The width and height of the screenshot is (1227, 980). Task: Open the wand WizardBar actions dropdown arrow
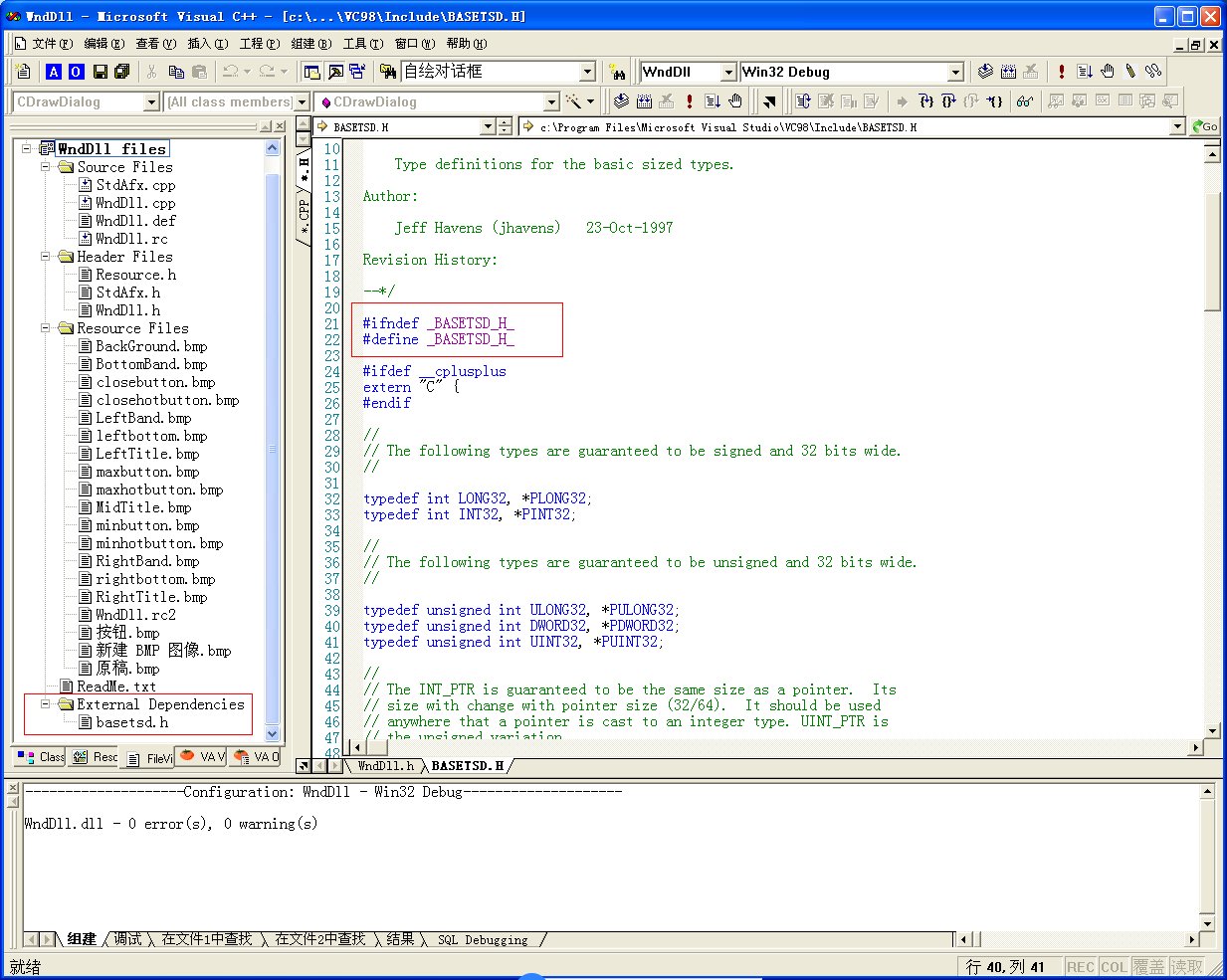coord(589,101)
